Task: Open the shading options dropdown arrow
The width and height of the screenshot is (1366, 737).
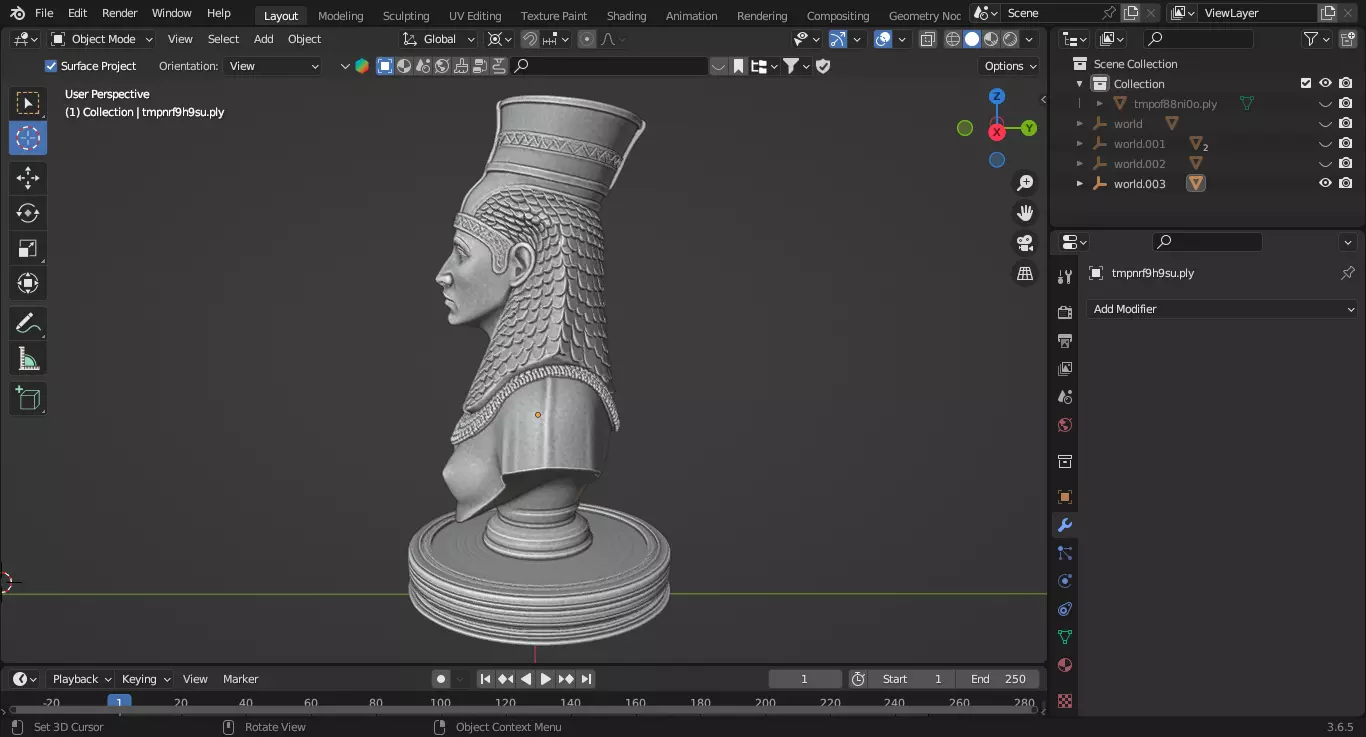Action: [x=1030, y=39]
